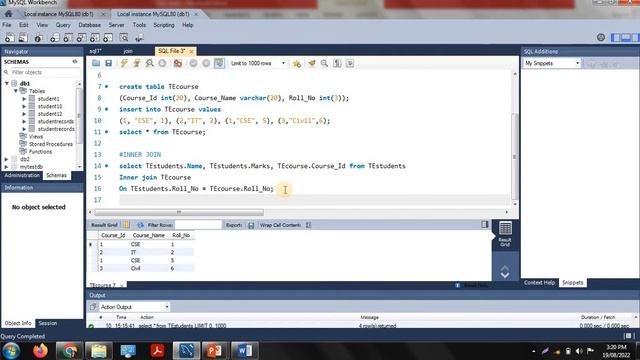640x360 pixels.
Task: Open the Home screen tab icon
Action: (8, 13)
